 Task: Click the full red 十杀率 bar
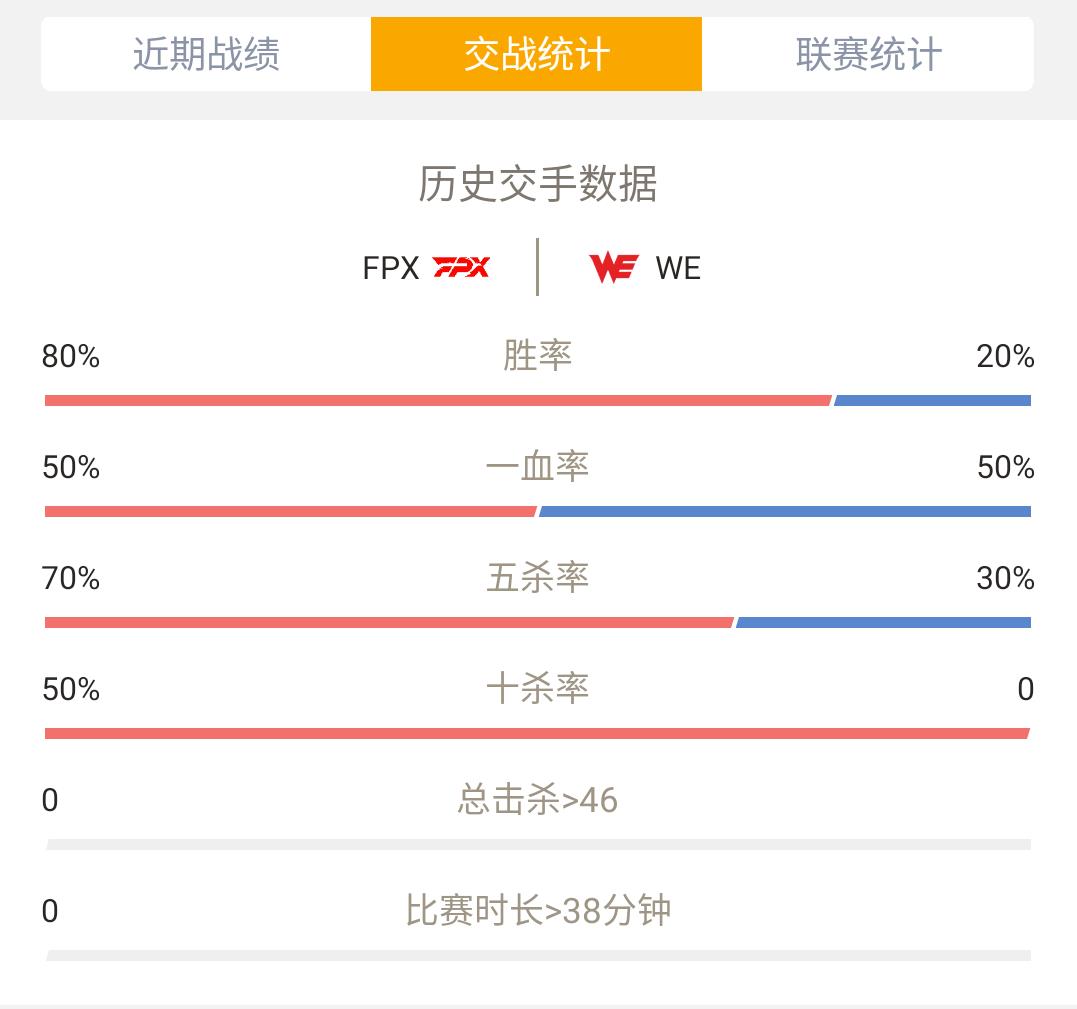tap(537, 734)
